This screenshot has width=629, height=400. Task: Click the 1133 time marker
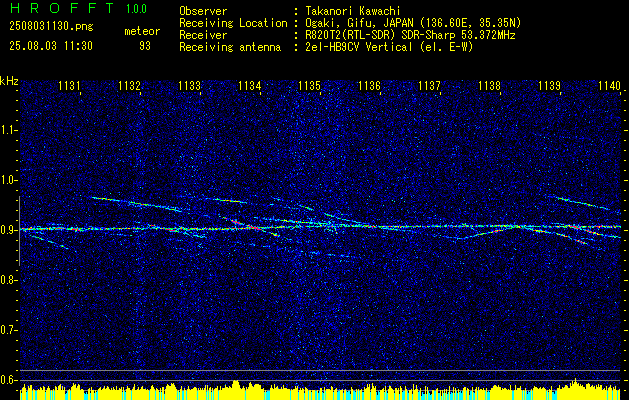coord(189,85)
